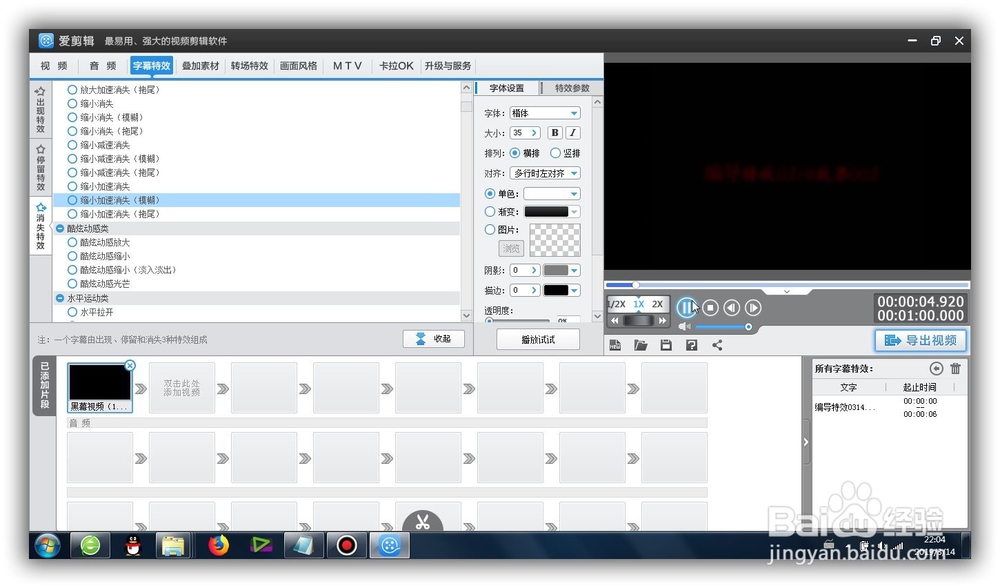1000x588 pixels.
Task: Save project with the floppy disk icon
Action: click(666, 345)
